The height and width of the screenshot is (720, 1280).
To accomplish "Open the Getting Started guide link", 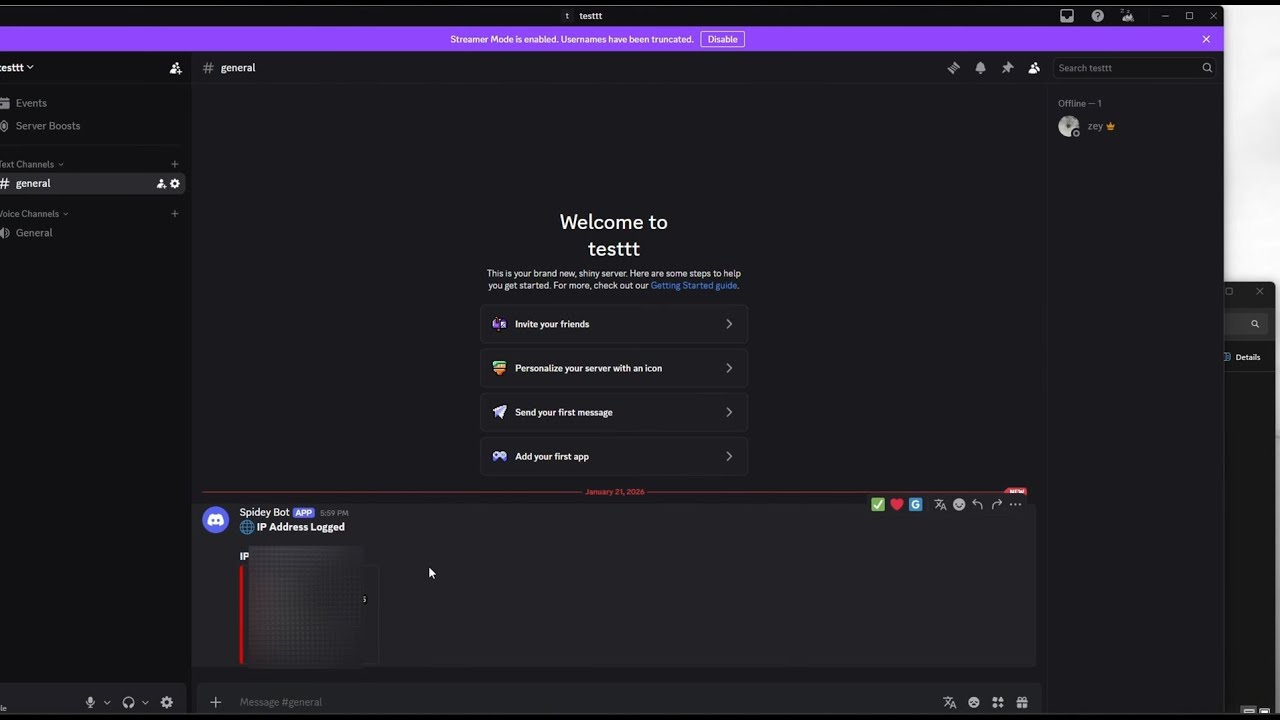I will coord(694,286).
